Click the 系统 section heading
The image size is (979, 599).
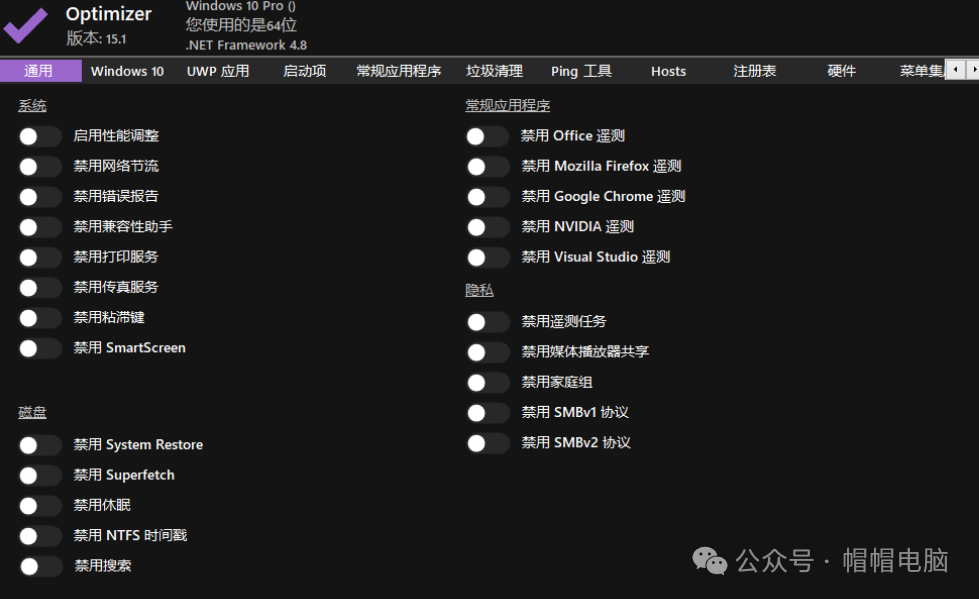[x=32, y=106]
